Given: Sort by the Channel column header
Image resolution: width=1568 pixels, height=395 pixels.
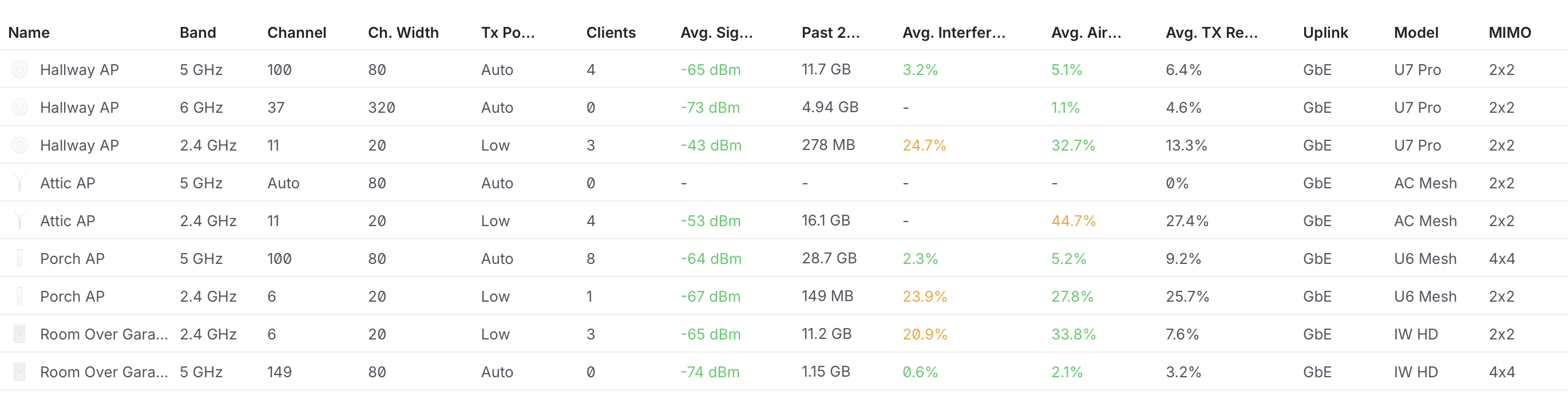Looking at the screenshot, I should (297, 33).
